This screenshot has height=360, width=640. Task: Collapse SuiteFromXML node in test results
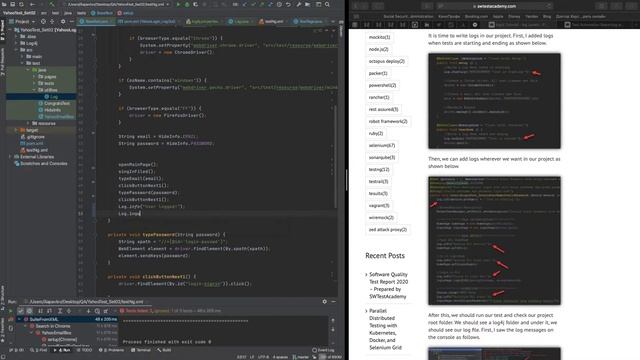tap(20, 319)
